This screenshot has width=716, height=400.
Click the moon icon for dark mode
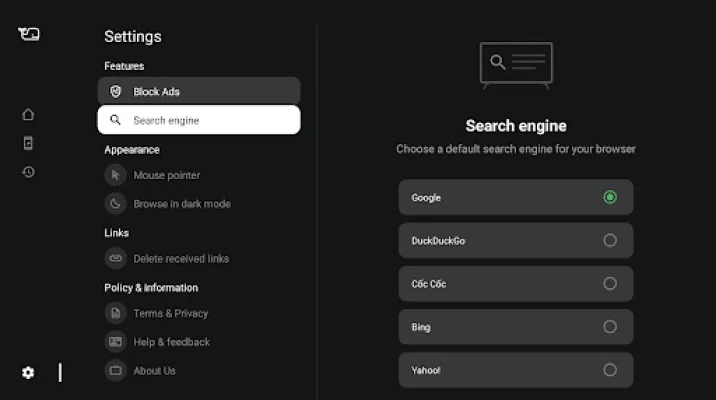coord(116,204)
